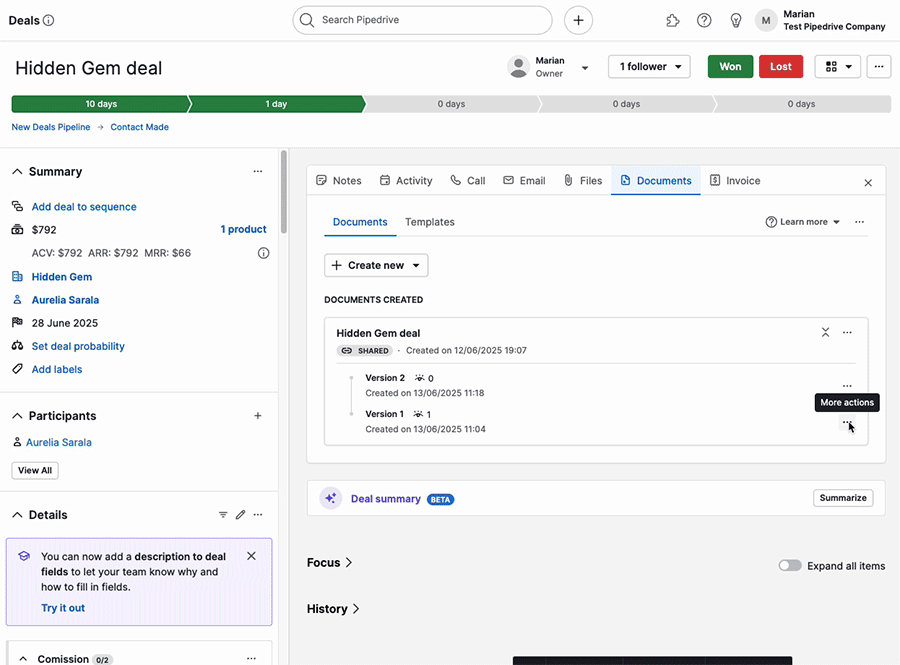
Task: Open the Learn more dropdown
Action: click(802, 222)
